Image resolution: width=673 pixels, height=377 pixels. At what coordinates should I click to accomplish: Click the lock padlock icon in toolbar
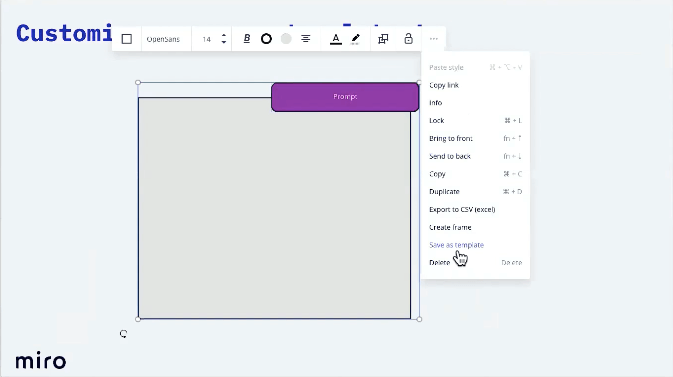[408, 39]
